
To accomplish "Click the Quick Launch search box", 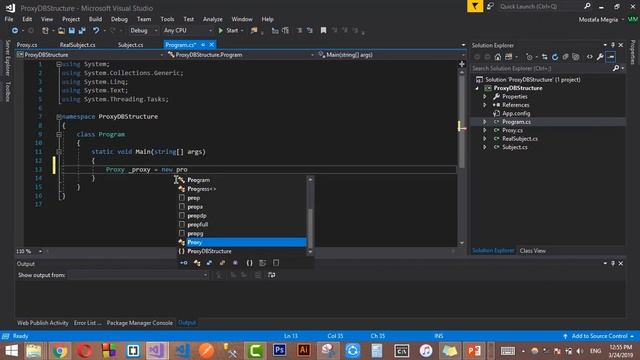I will [540, 6].
